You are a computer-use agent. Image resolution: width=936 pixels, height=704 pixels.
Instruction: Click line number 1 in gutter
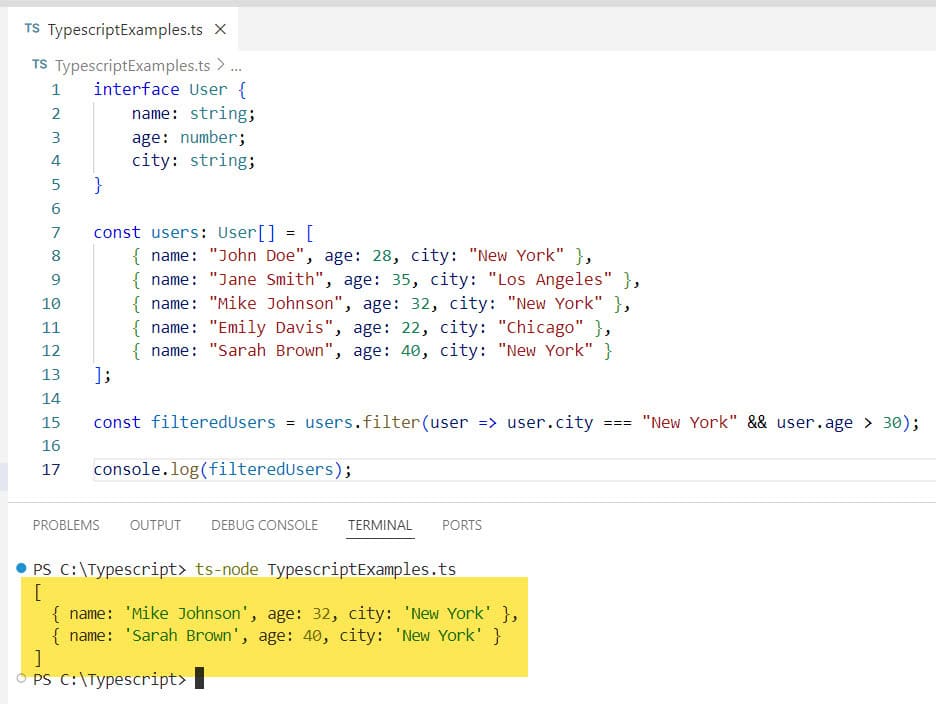tap(56, 90)
